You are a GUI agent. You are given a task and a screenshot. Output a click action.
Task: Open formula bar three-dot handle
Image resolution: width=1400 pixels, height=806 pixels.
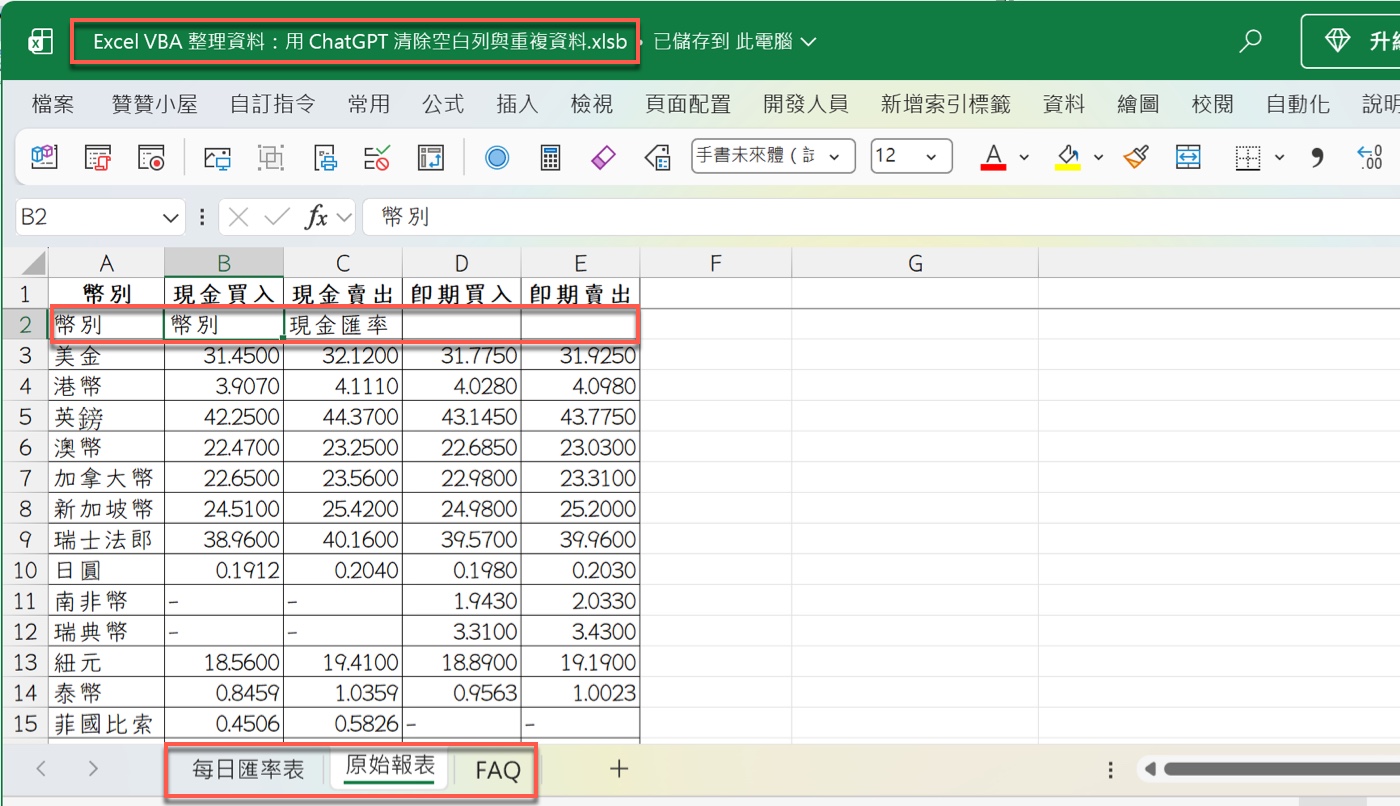[203, 216]
